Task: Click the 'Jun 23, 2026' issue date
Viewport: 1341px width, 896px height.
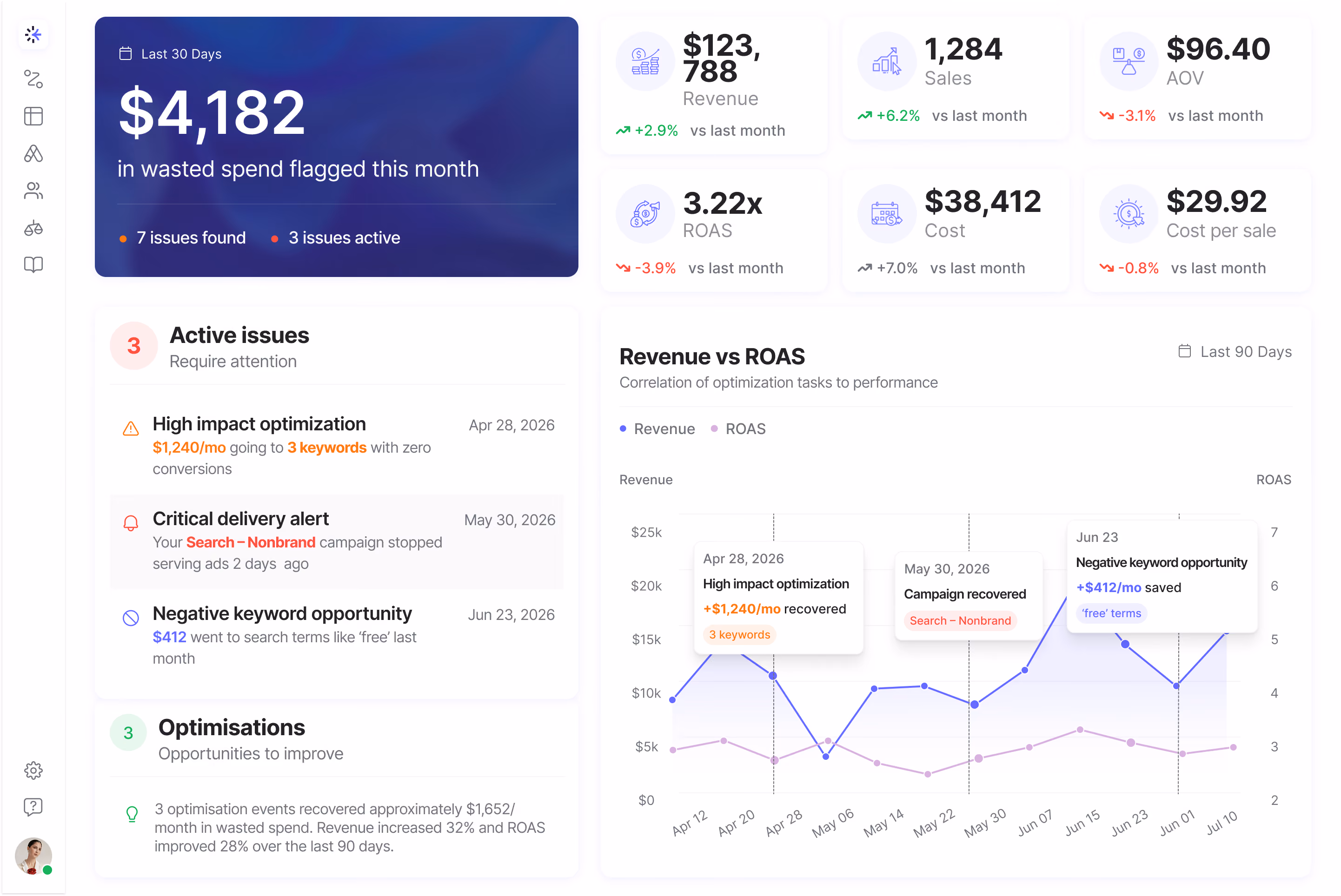Action: (x=511, y=615)
